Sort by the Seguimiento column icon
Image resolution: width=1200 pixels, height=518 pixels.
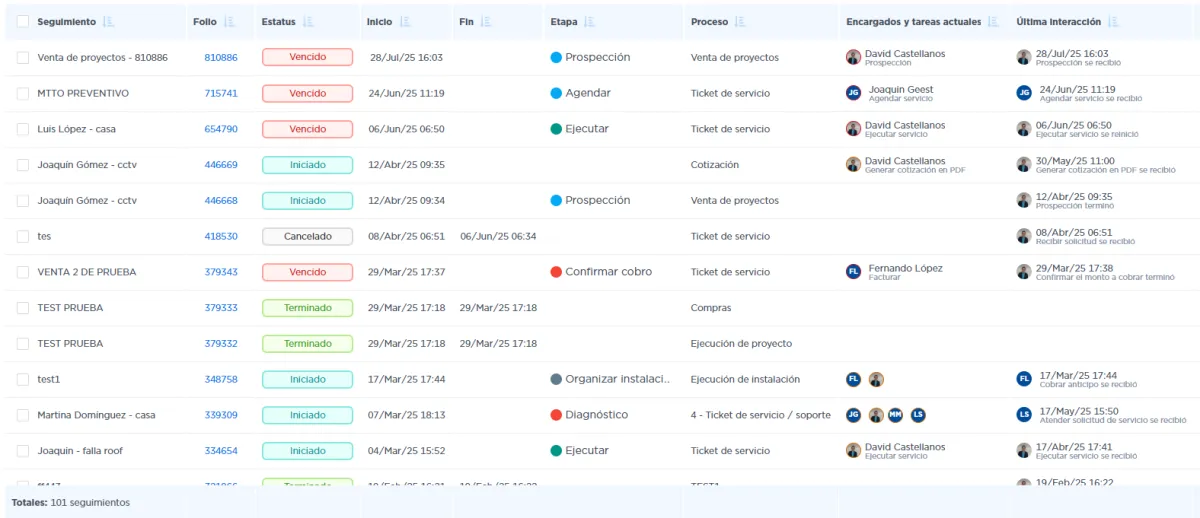click(108, 22)
